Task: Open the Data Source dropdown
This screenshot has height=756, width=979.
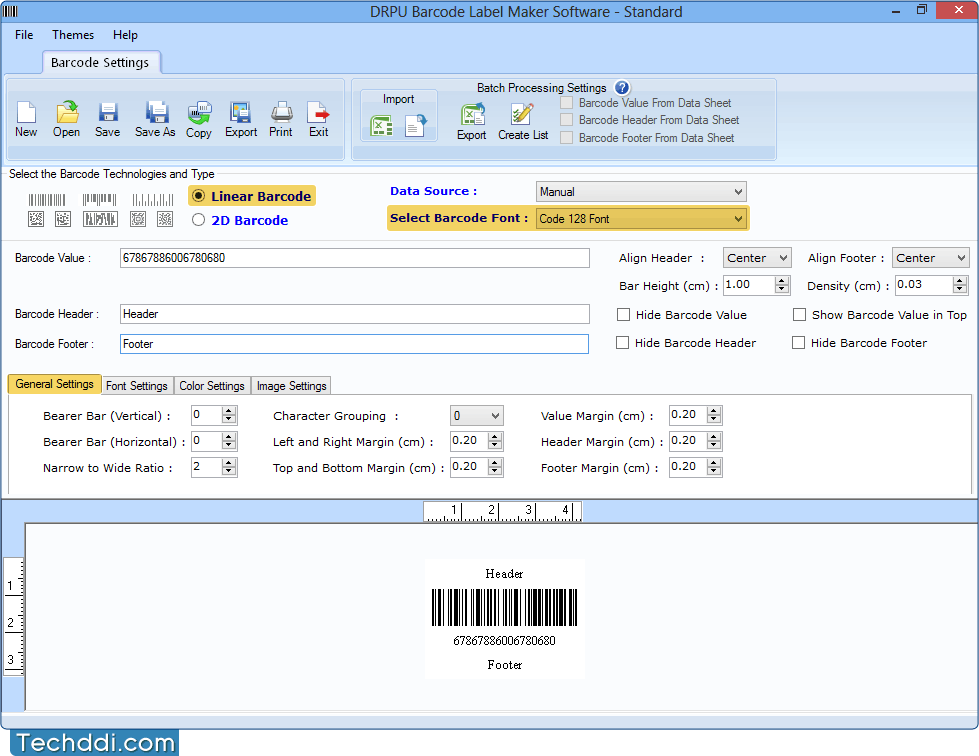Action: [x=641, y=192]
